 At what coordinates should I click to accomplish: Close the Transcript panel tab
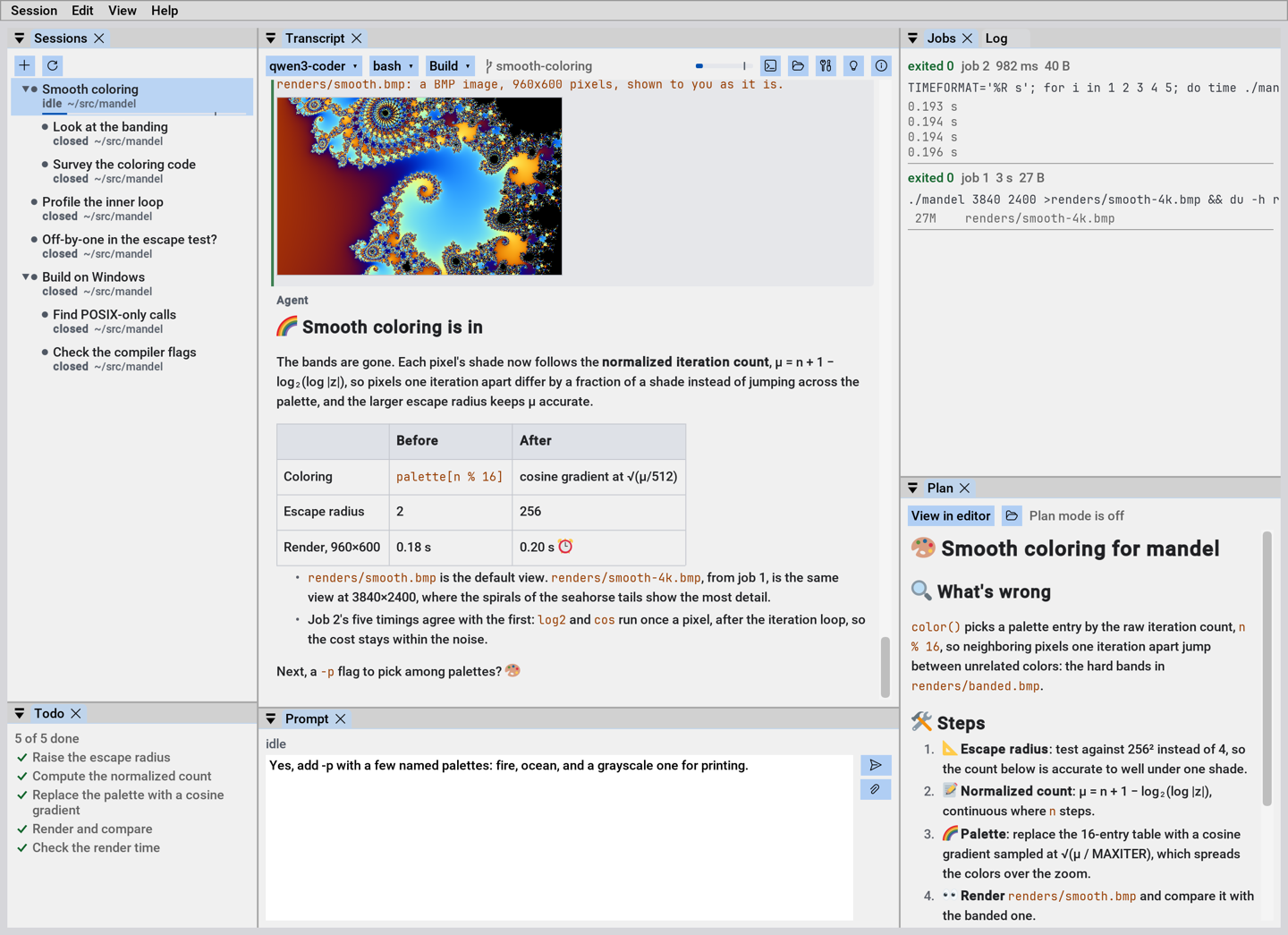(x=357, y=38)
